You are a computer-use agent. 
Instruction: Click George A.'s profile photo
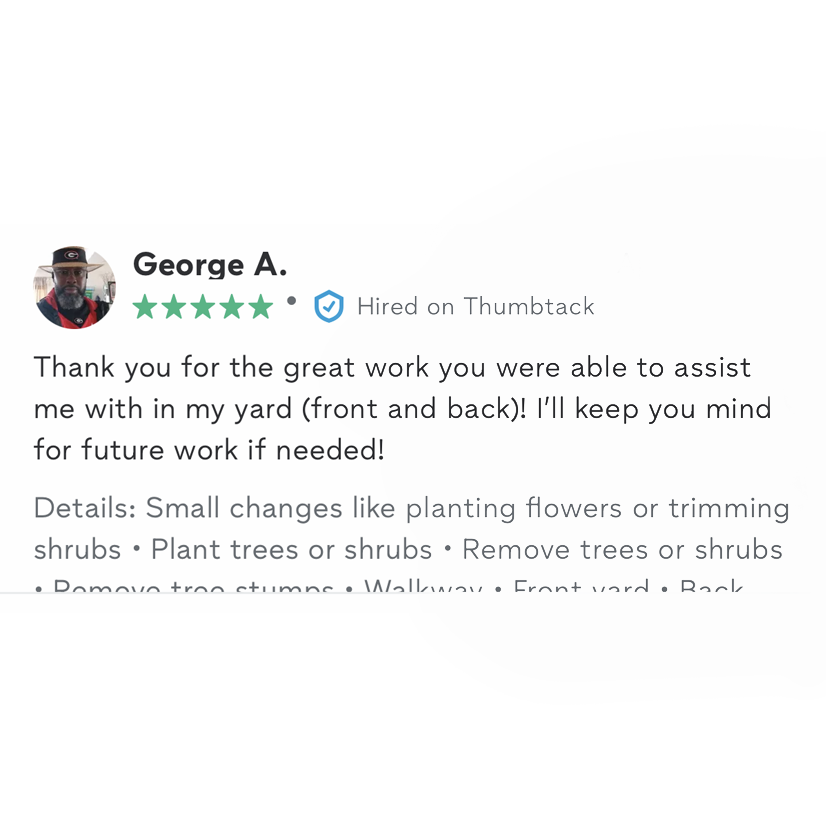point(74,286)
